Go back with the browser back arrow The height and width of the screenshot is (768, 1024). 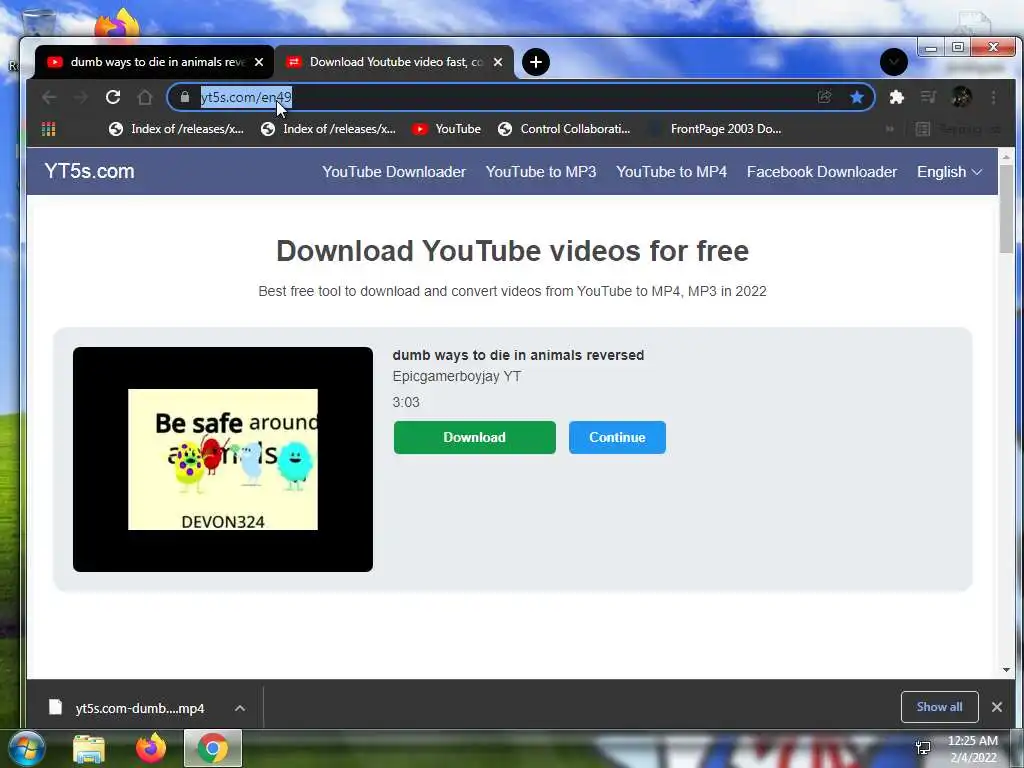coord(49,97)
